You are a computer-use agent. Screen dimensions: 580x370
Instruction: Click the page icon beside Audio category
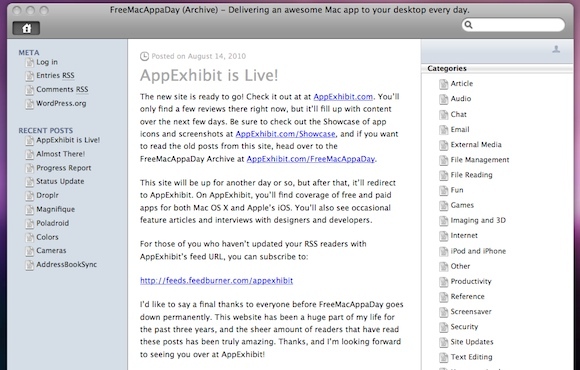(x=444, y=100)
